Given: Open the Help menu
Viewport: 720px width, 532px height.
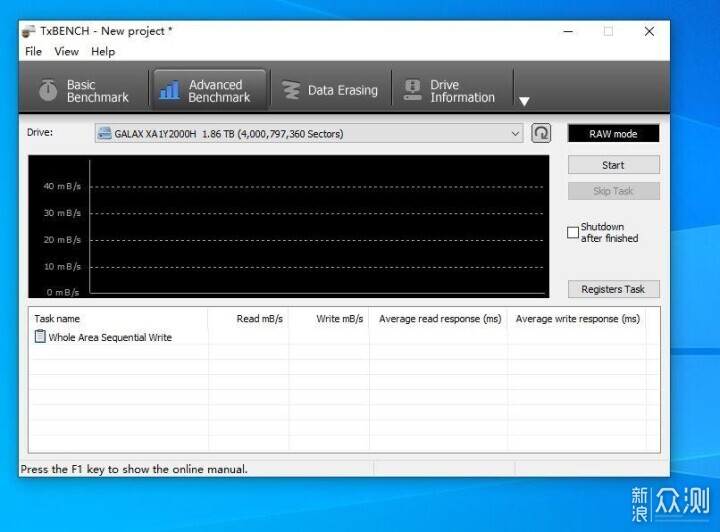Looking at the screenshot, I should pos(103,51).
